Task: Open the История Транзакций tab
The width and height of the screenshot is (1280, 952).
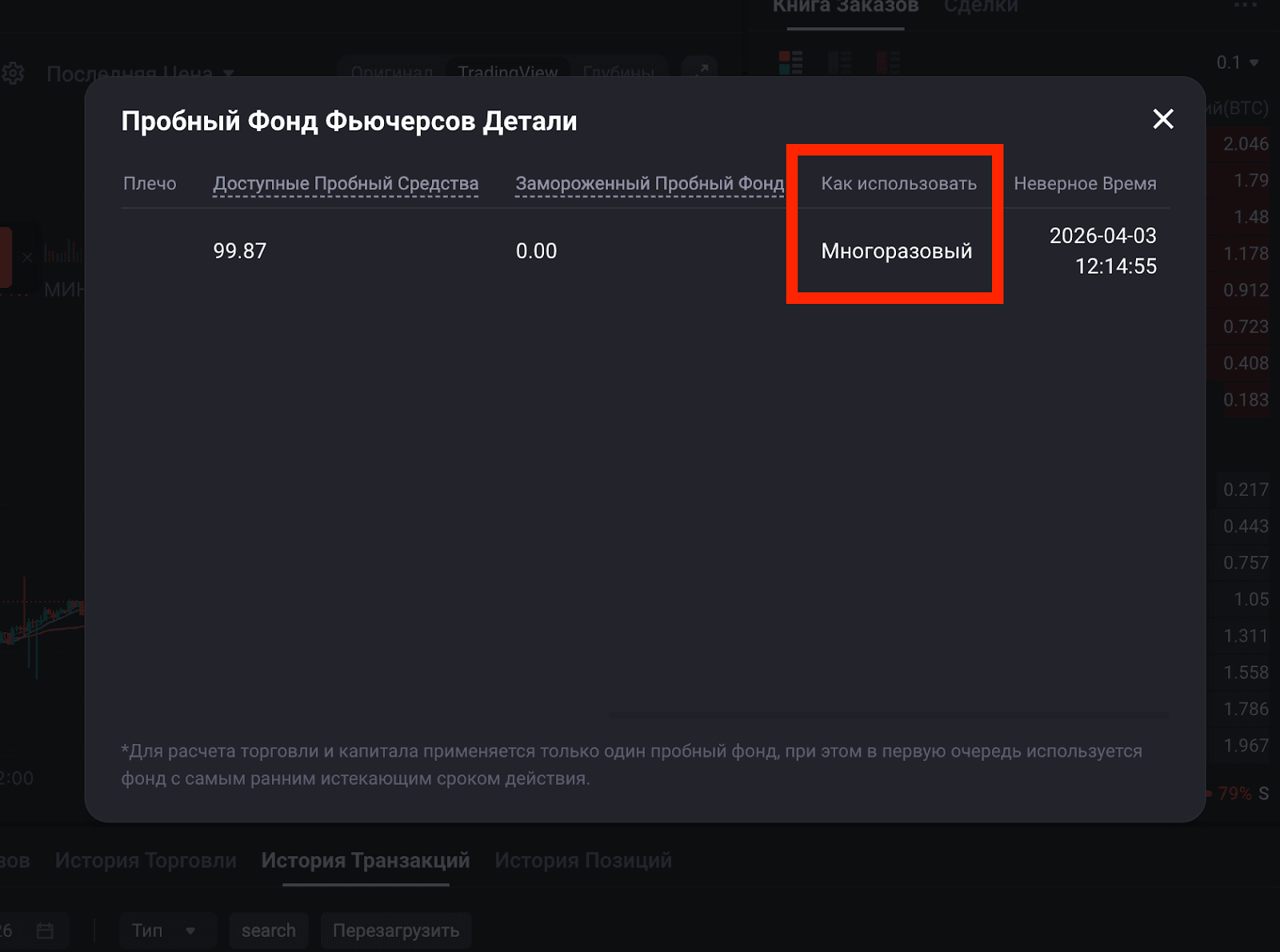Action: coord(366,861)
